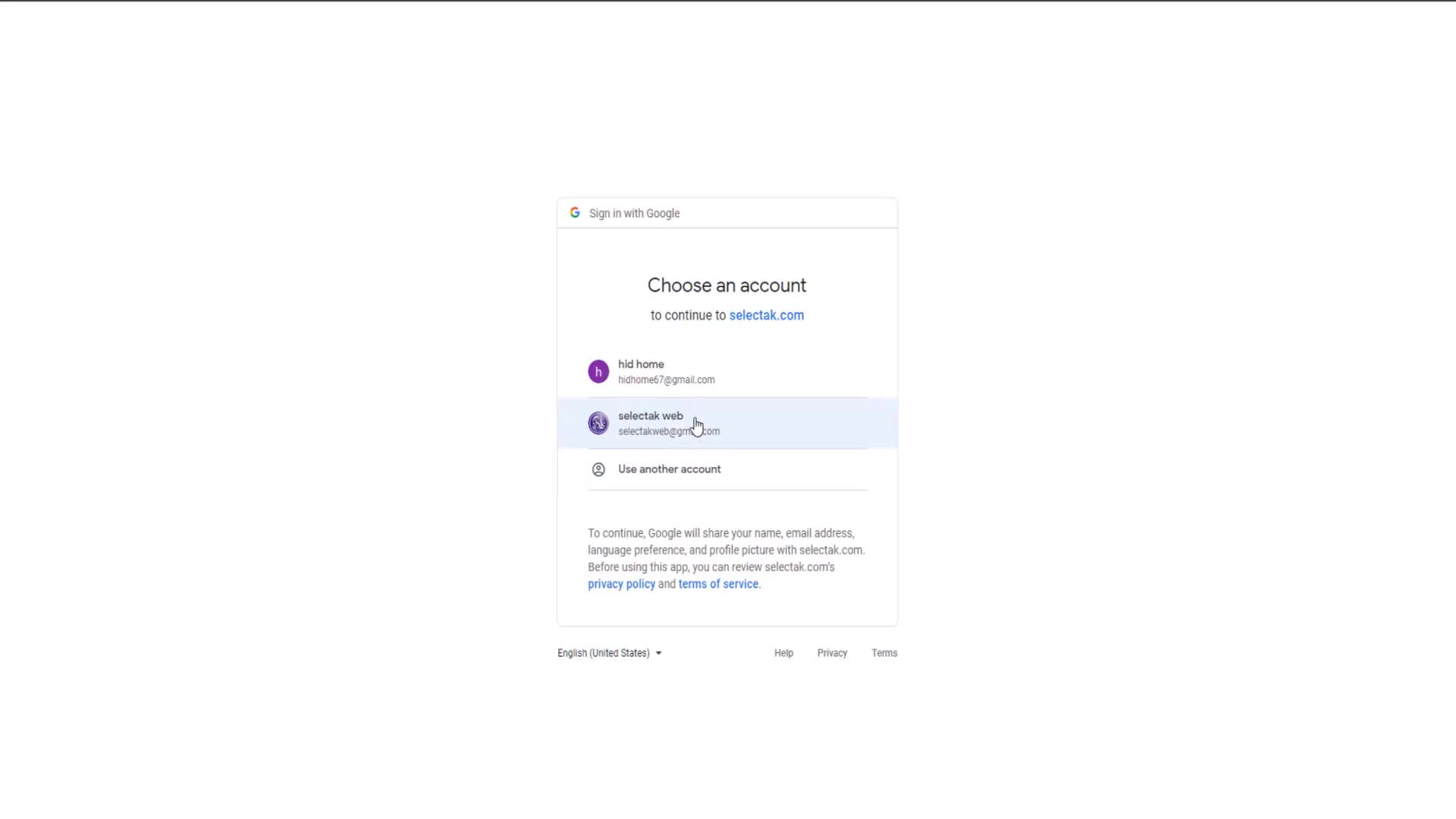Click the selectakweb@gmail.com email text
The height and width of the screenshot is (819, 1456).
(x=669, y=431)
